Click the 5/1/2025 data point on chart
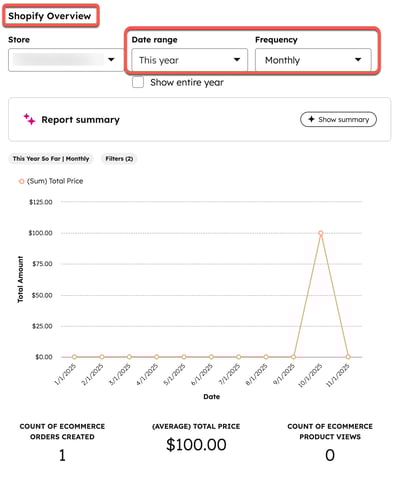This screenshot has height=478, width=400. pyautogui.click(x=184, y=357)
